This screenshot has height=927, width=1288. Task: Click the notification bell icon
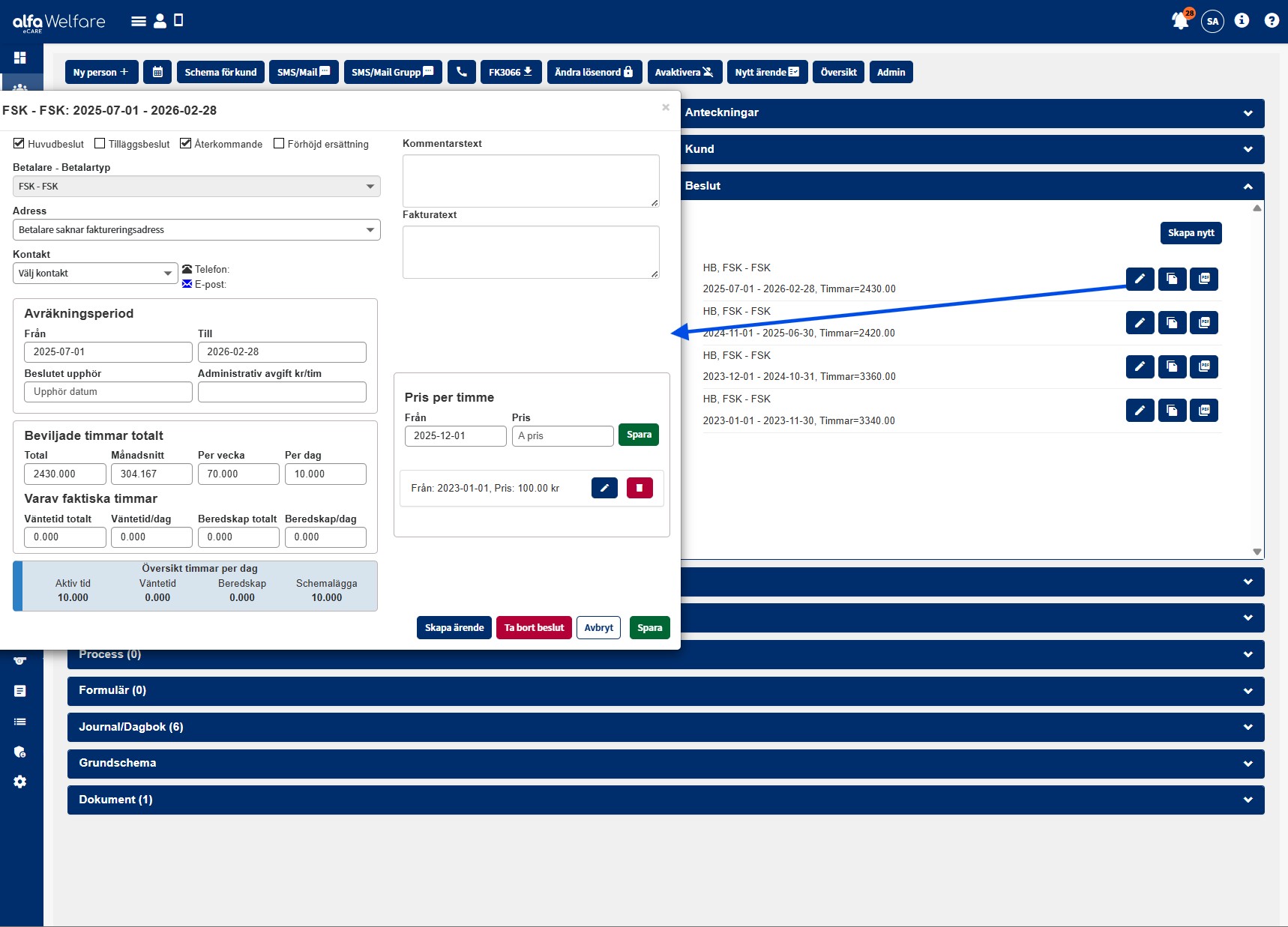1180,21
